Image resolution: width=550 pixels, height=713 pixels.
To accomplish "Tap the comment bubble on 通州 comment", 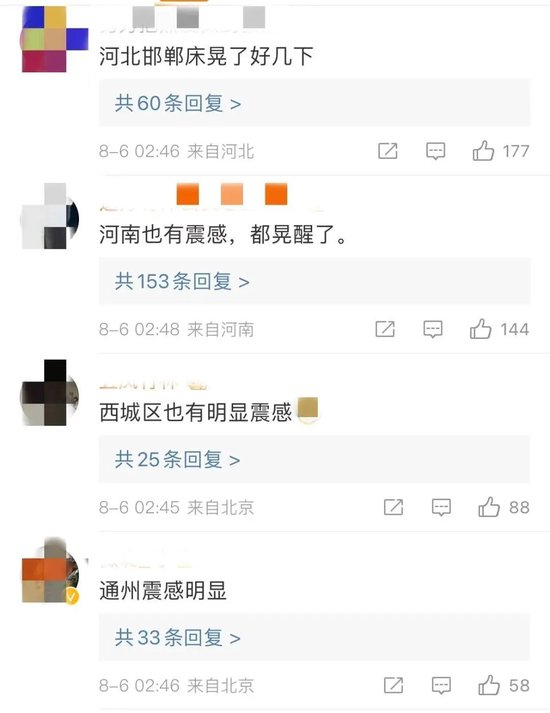I will click(441, 685).
